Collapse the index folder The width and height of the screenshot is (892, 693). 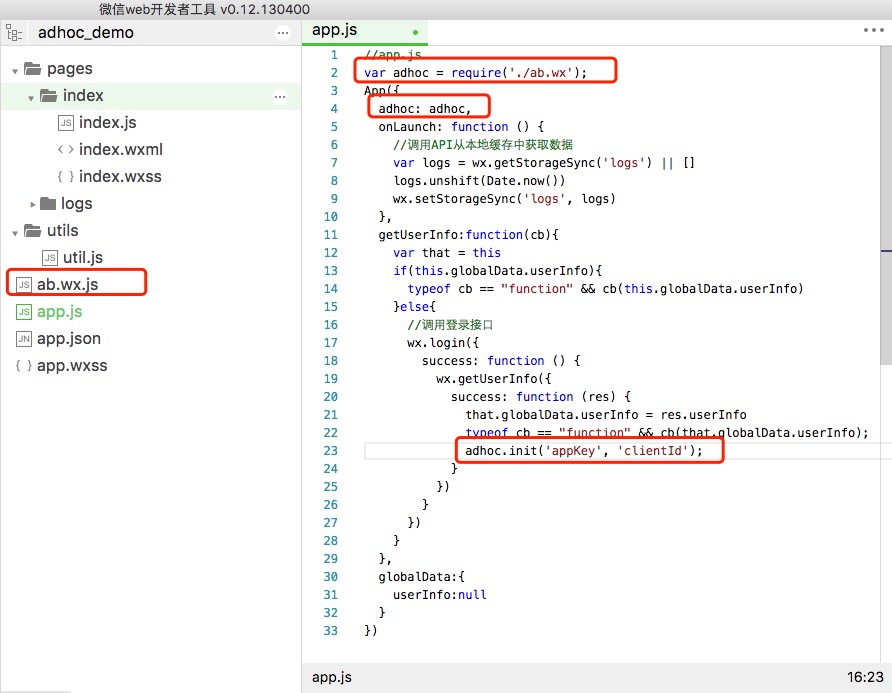[x=31, y=98]
